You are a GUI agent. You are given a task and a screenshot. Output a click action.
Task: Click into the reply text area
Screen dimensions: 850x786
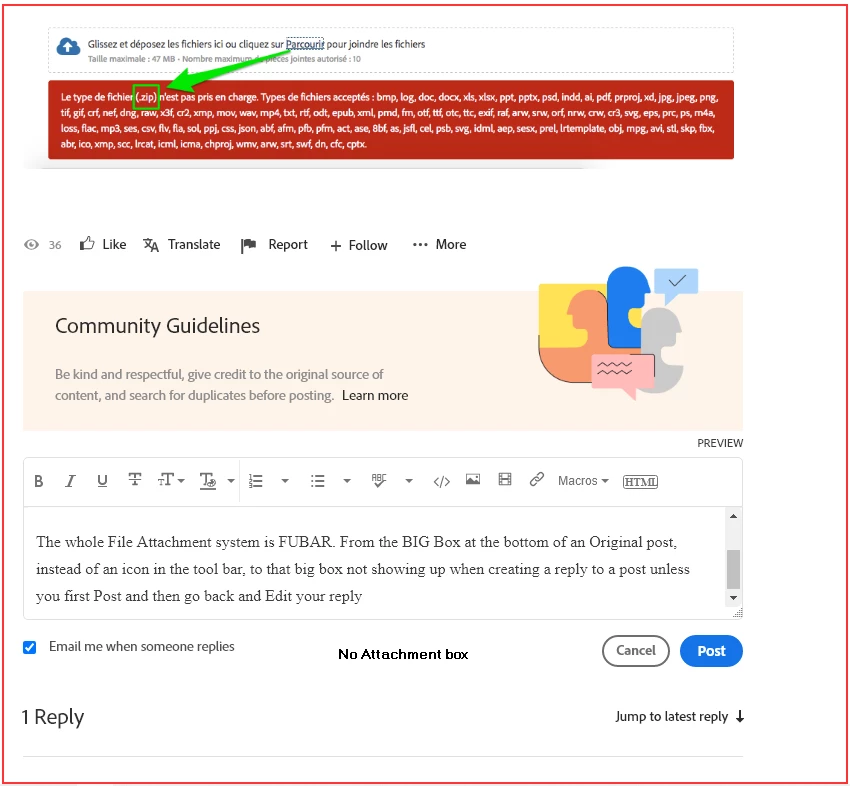pos(374,563)
